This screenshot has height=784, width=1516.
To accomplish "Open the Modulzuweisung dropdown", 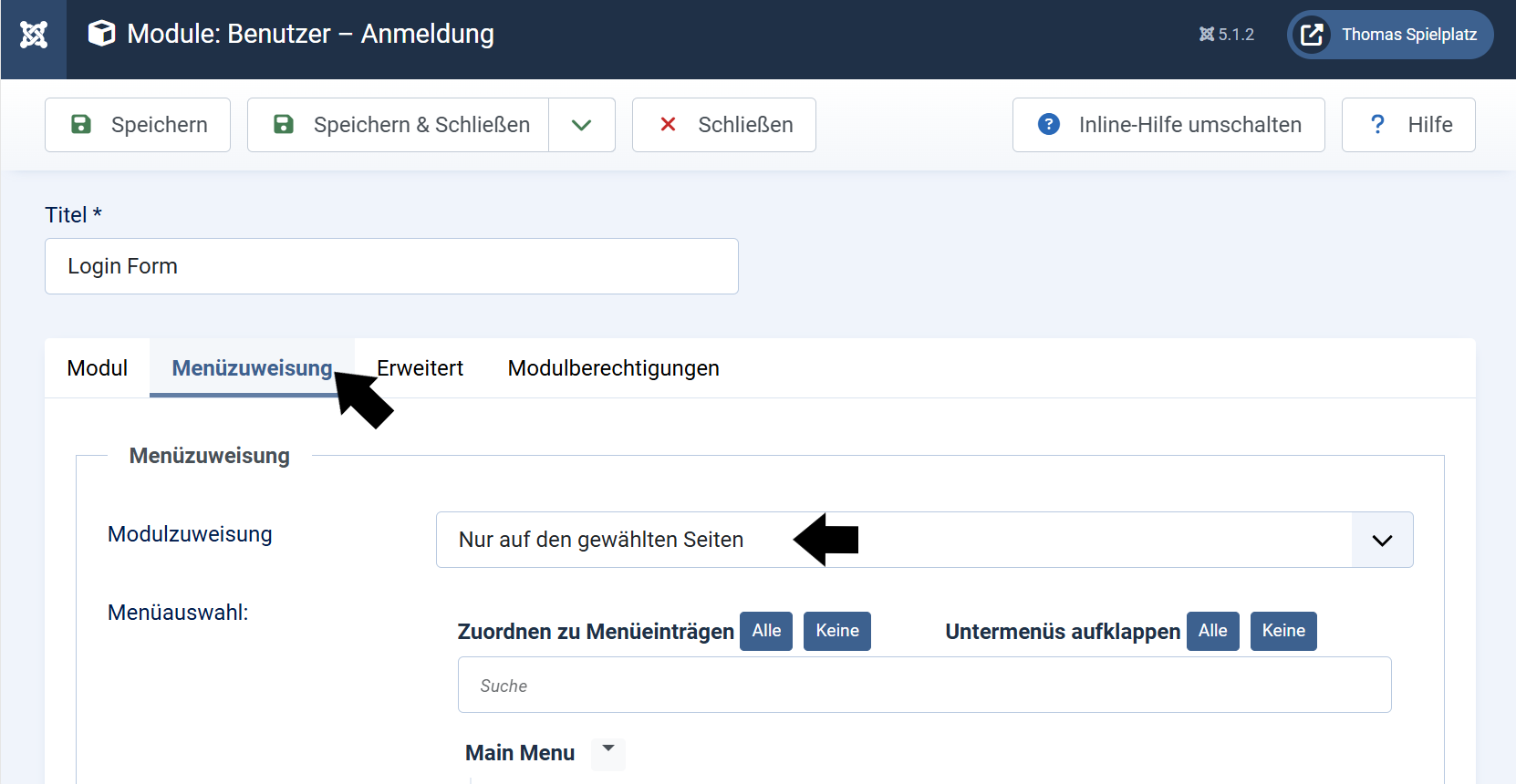I will 925,540.
